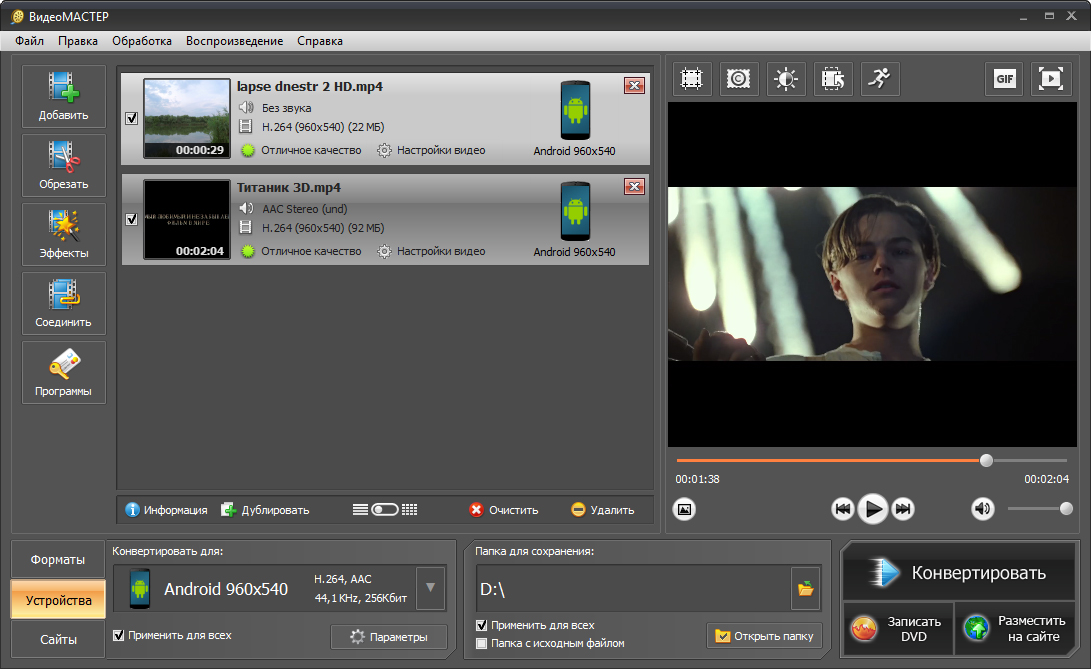Remove lapse dnestr 2 HD.mp4 with red X
Viewport: 1091px width, 669px height.
click(x=634, y=86)
